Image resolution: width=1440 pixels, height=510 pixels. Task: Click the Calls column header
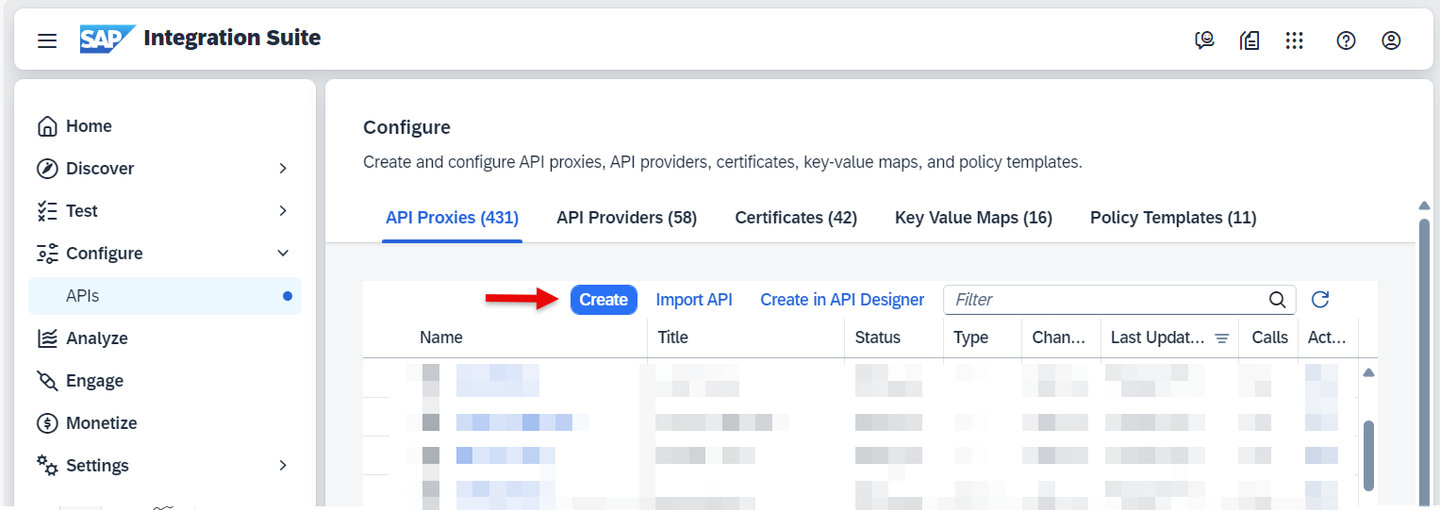[x=1270, y=338]
